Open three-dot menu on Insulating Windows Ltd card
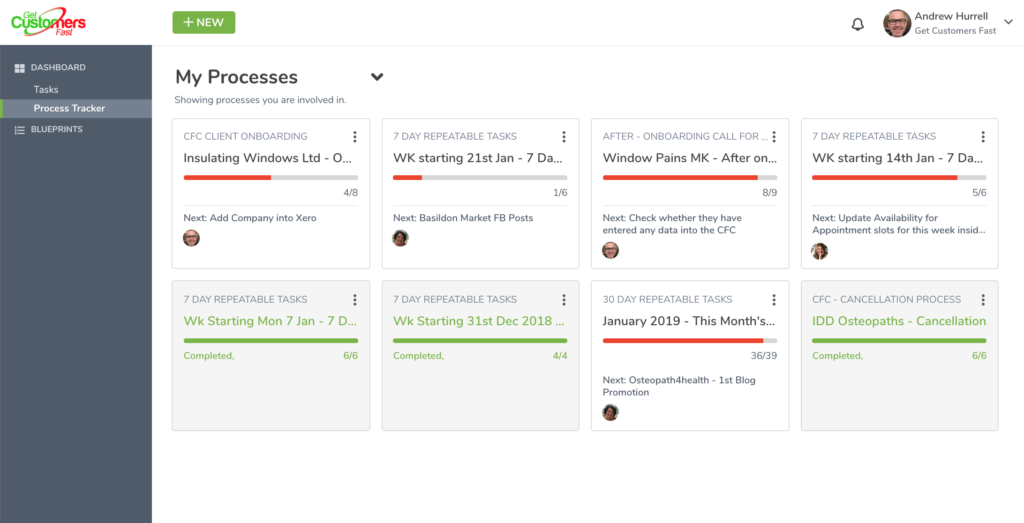 355,136
